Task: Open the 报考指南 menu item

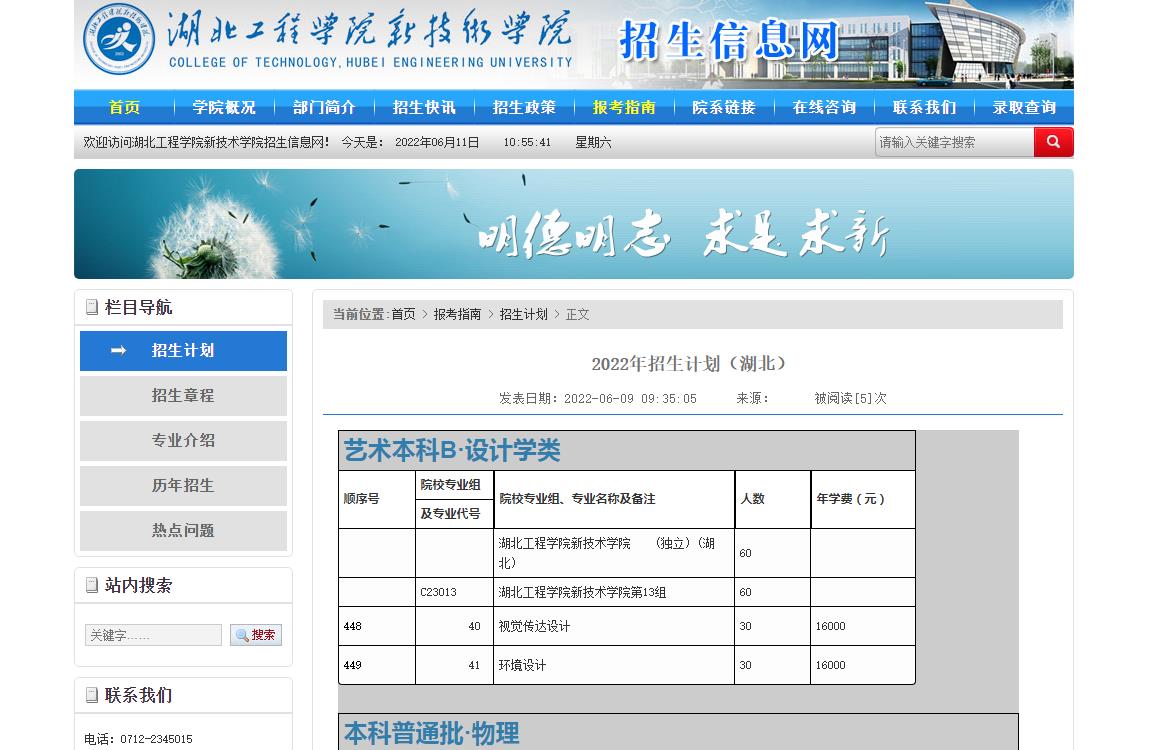Action: [624, 108]
